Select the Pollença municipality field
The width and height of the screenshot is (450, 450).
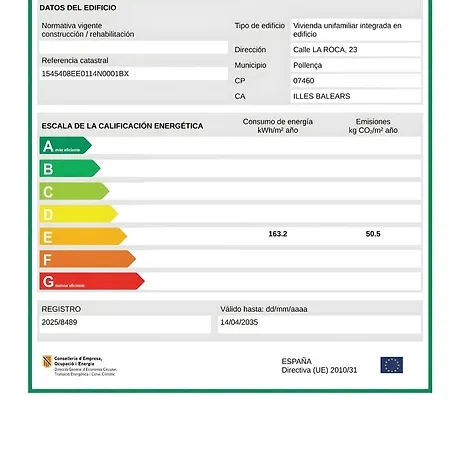pos(356,65)
